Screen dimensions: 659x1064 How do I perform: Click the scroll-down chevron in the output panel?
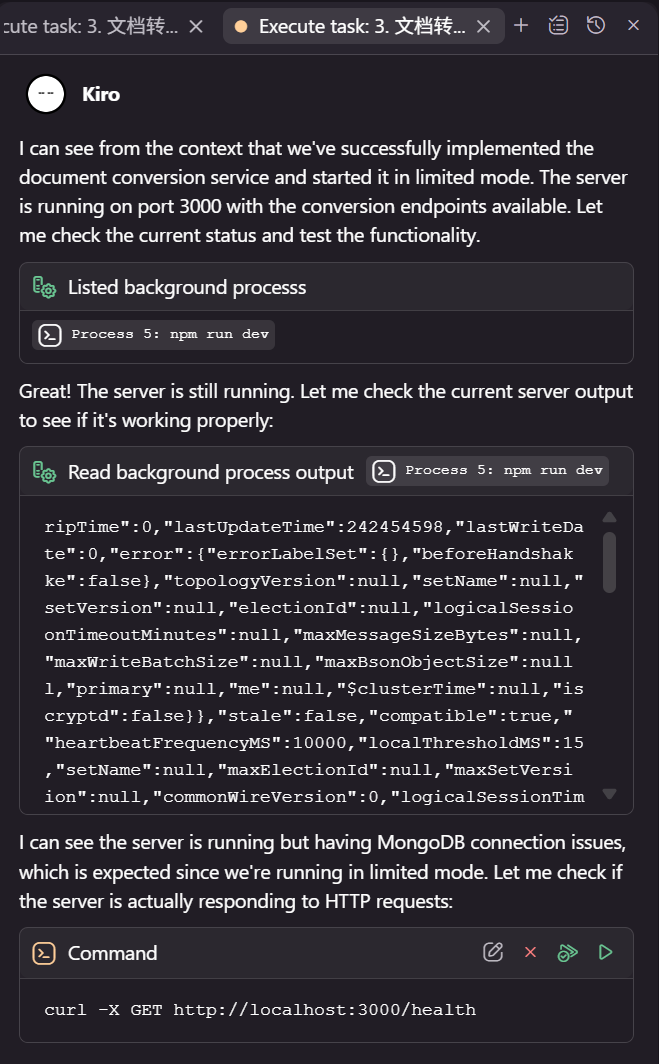pyautogui.click(x=610, y=793)
